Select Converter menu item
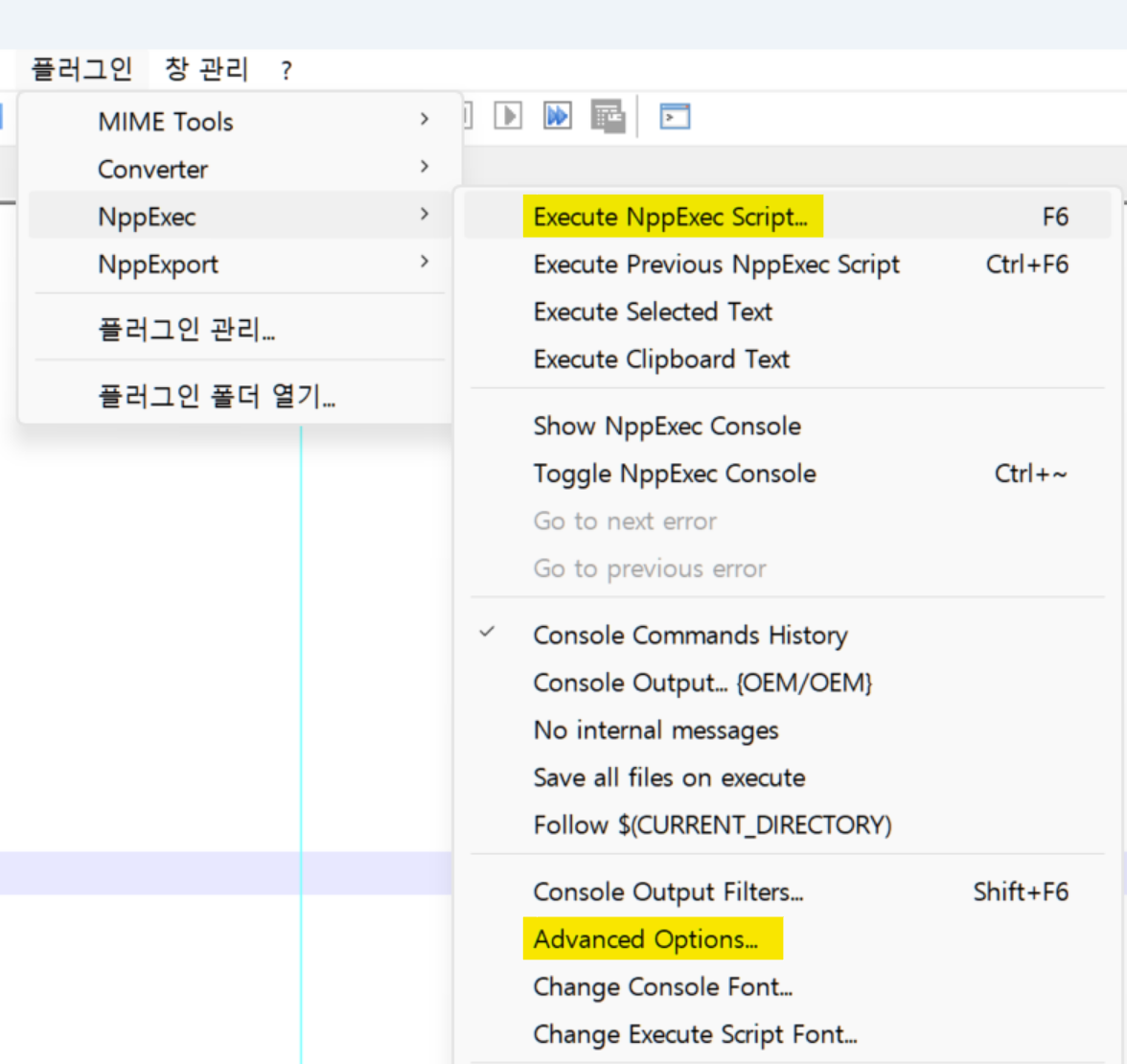Screen dimensions: 1127x1064 pyautogui.click(x=240, y=169)
